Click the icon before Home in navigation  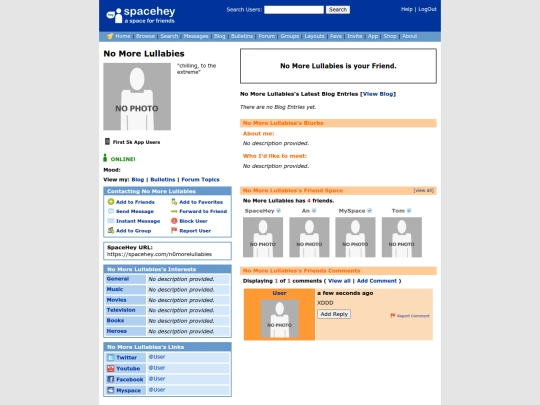pyautogui.click(x=110, y=36)
